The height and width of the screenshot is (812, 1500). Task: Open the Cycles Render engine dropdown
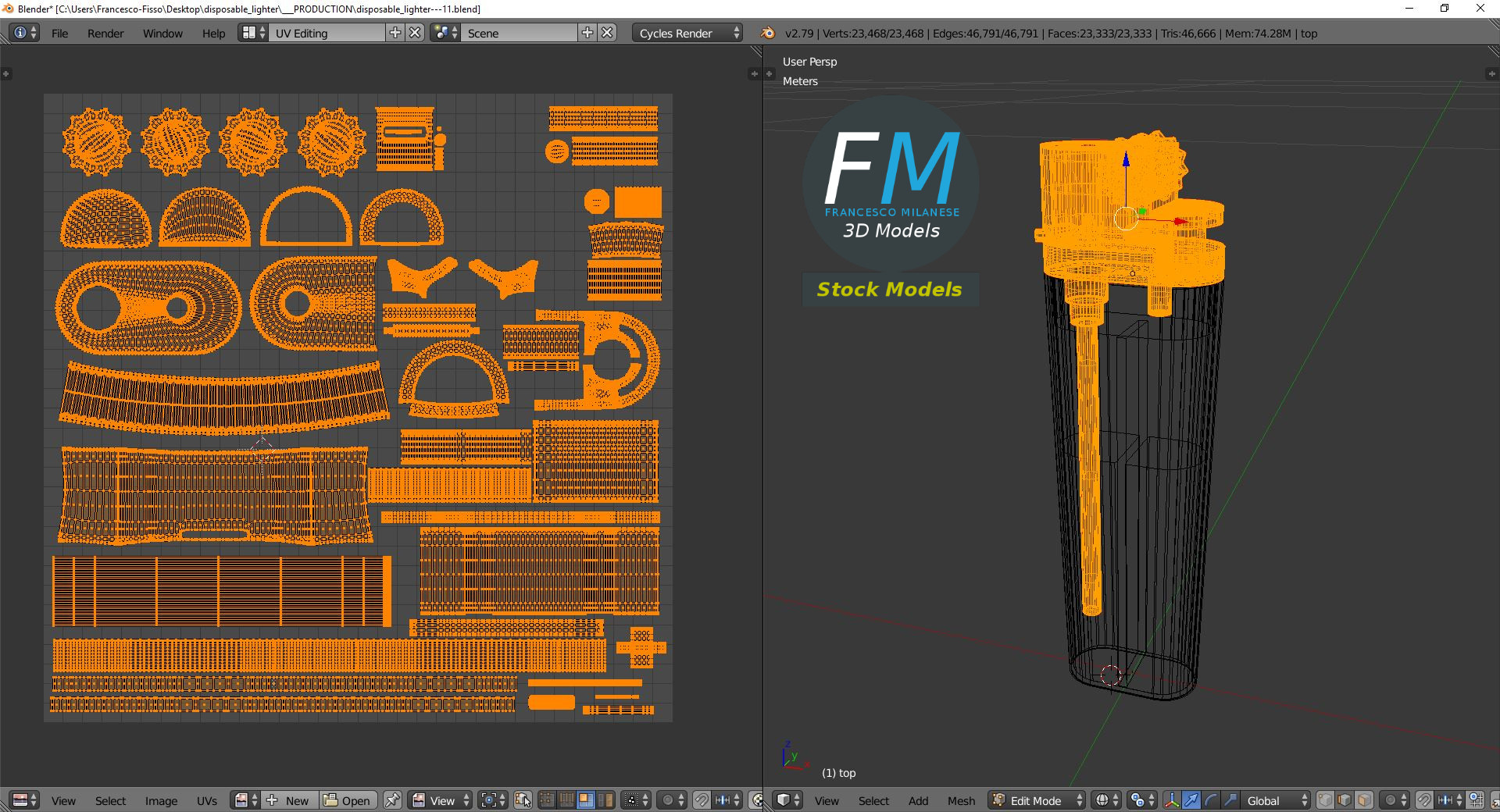(x=687, y=33)
